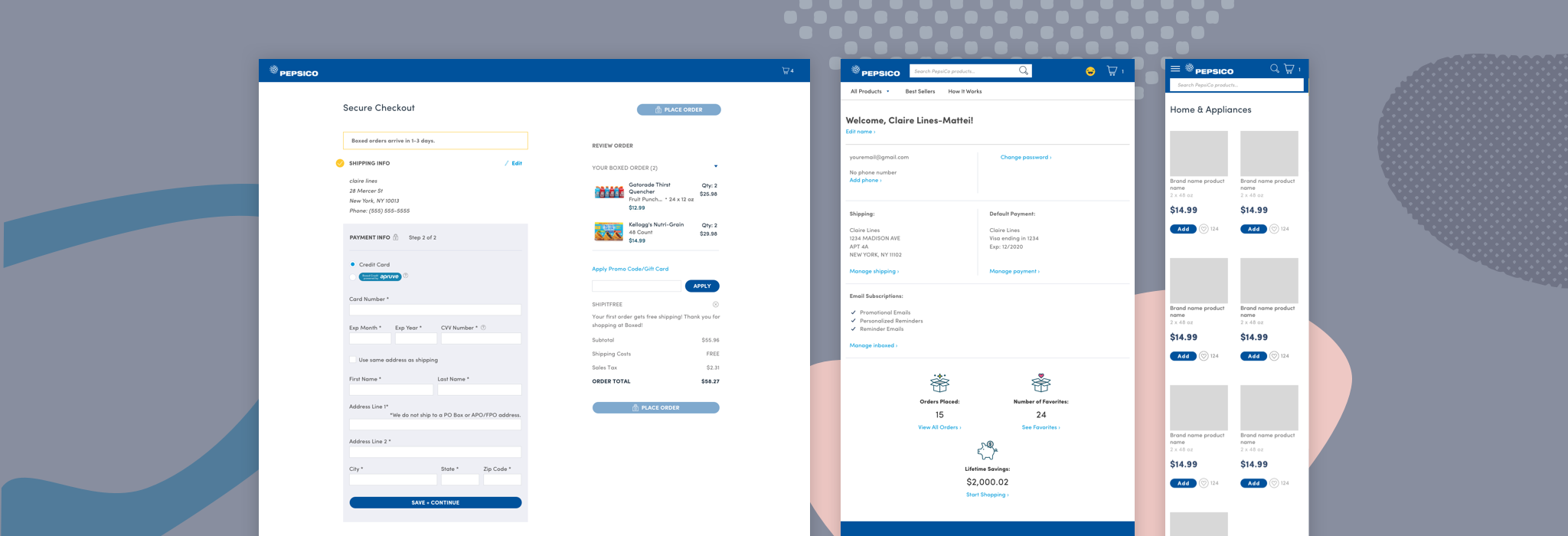Open the All Products dropdown
1568x536 pixels.
point(870,91)
